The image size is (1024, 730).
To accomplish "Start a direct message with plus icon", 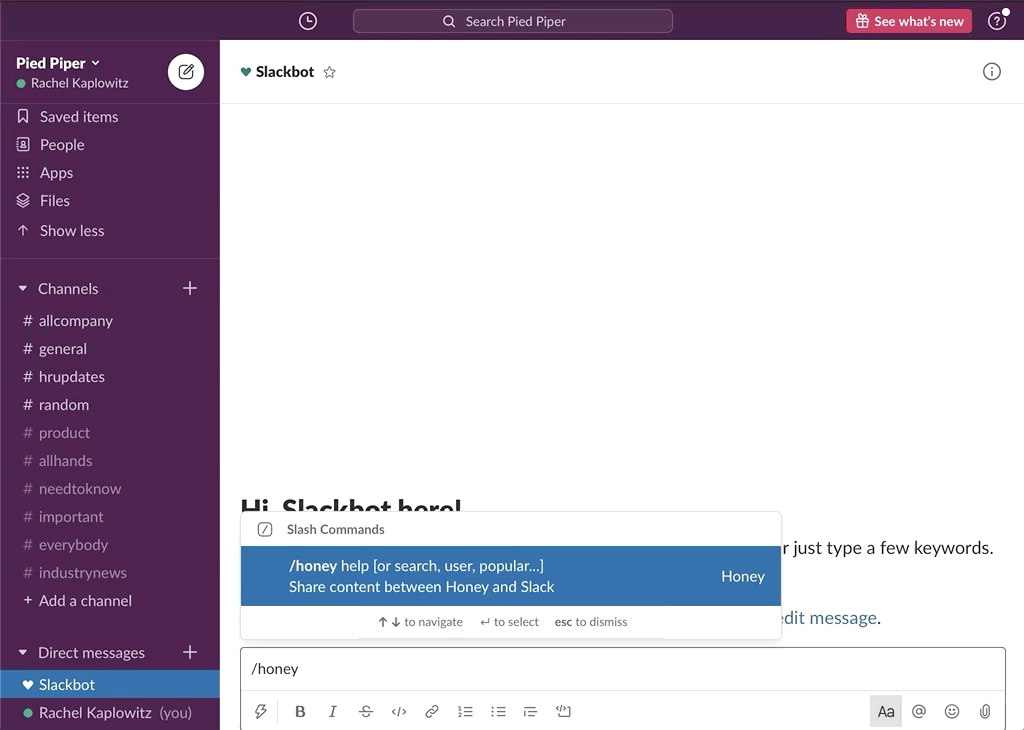I will (x=189, y=652).
